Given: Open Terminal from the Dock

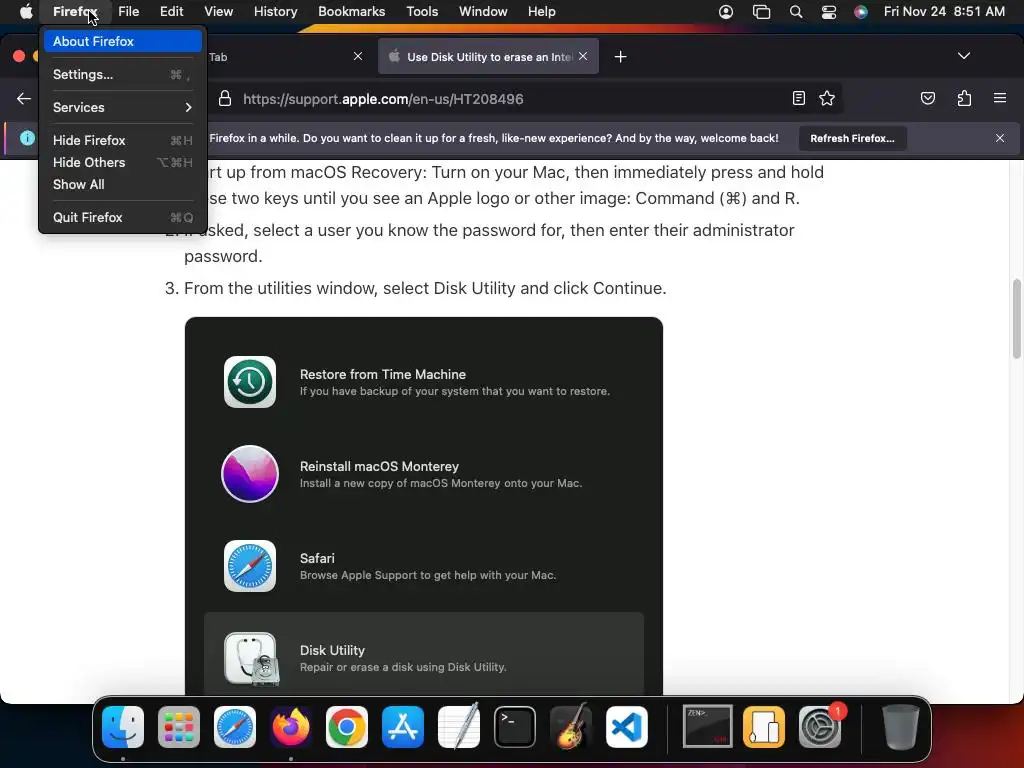Looking at the screenshot, I should coord(515,727).
